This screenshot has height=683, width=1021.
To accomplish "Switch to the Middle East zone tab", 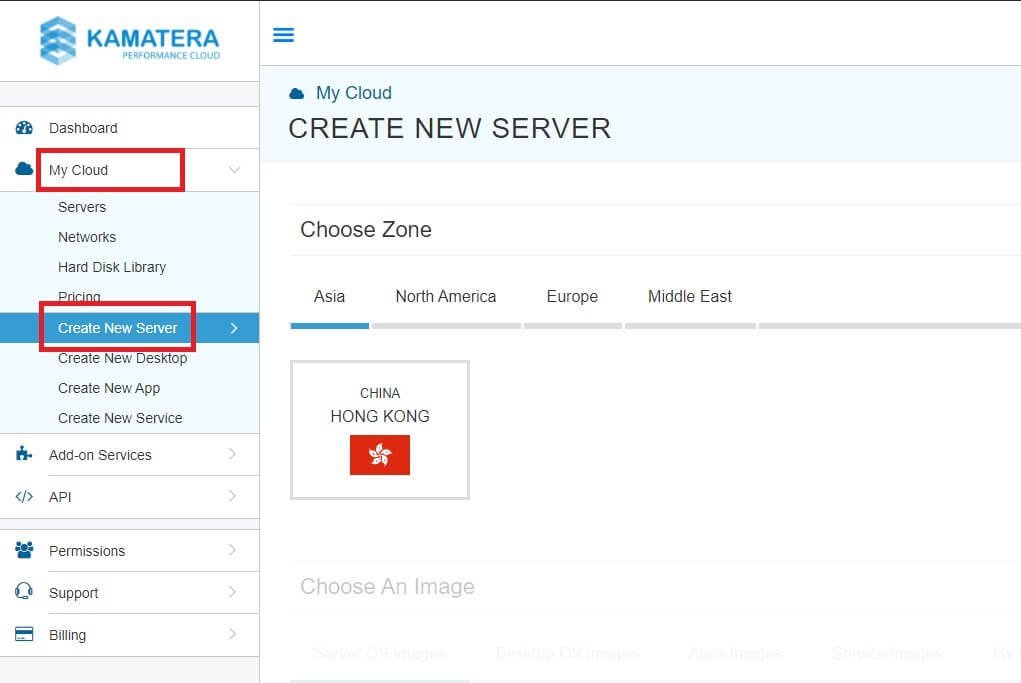I will (690, 297).
